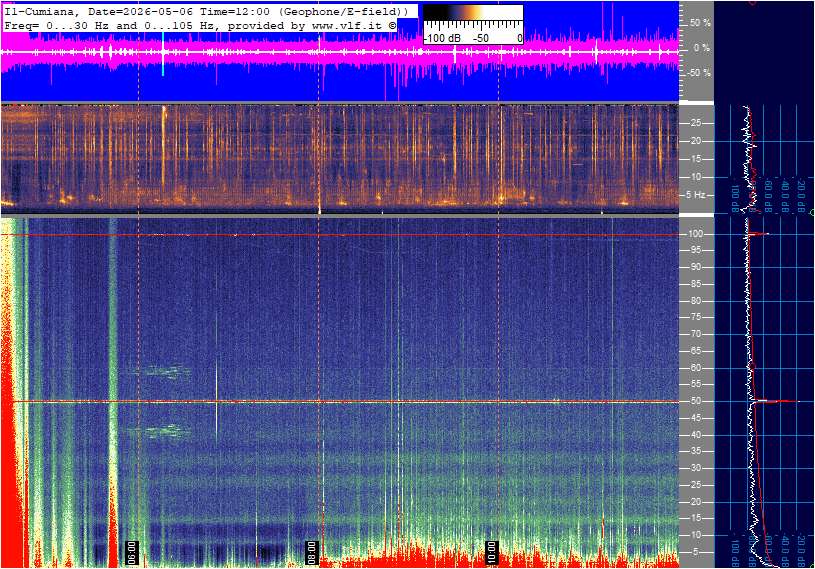
Task: Click the 45 Hz tick label on E-field axis
Action: 695,418
